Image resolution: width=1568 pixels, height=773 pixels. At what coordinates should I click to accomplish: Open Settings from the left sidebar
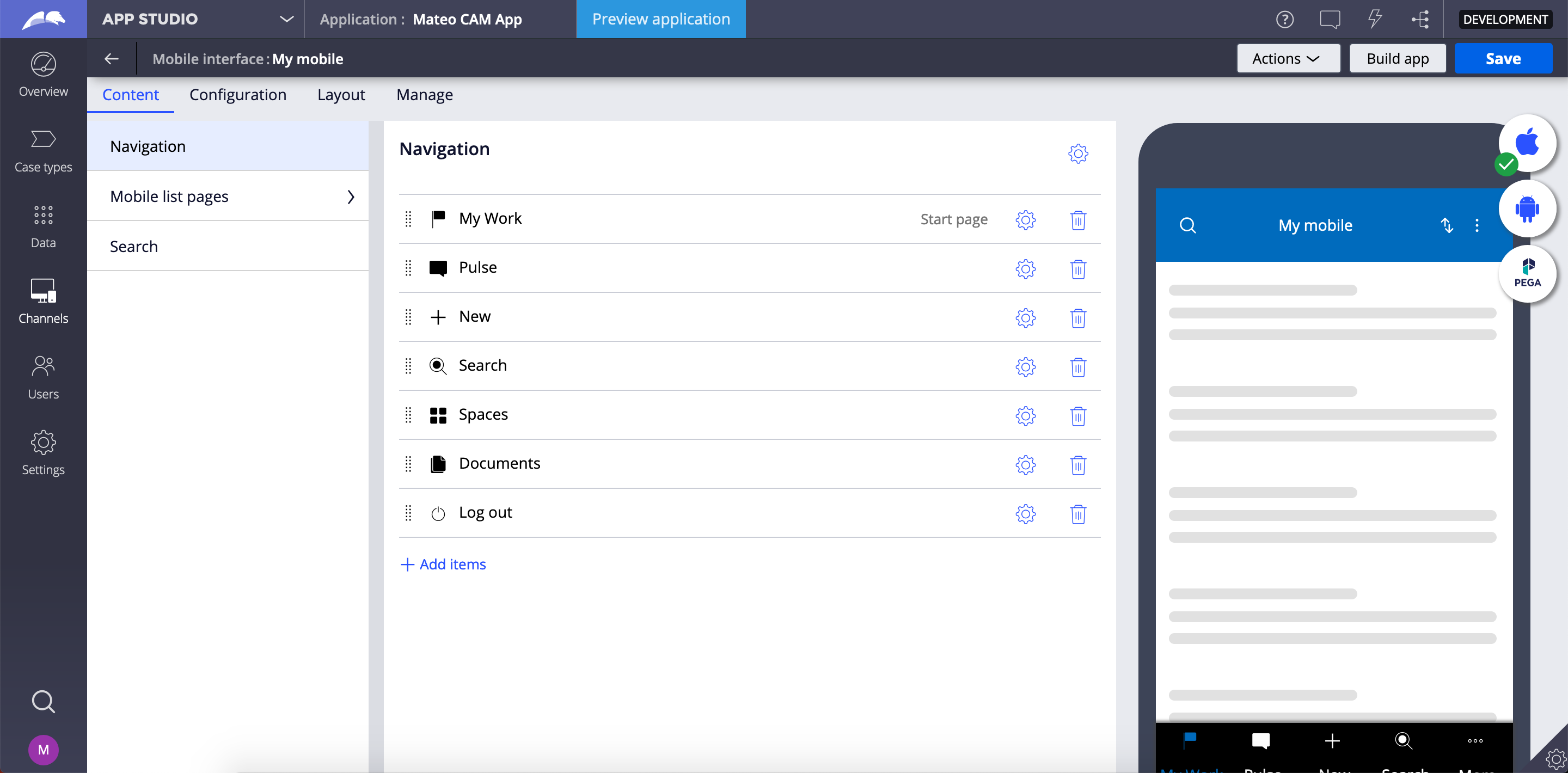[x=42, y=453]
